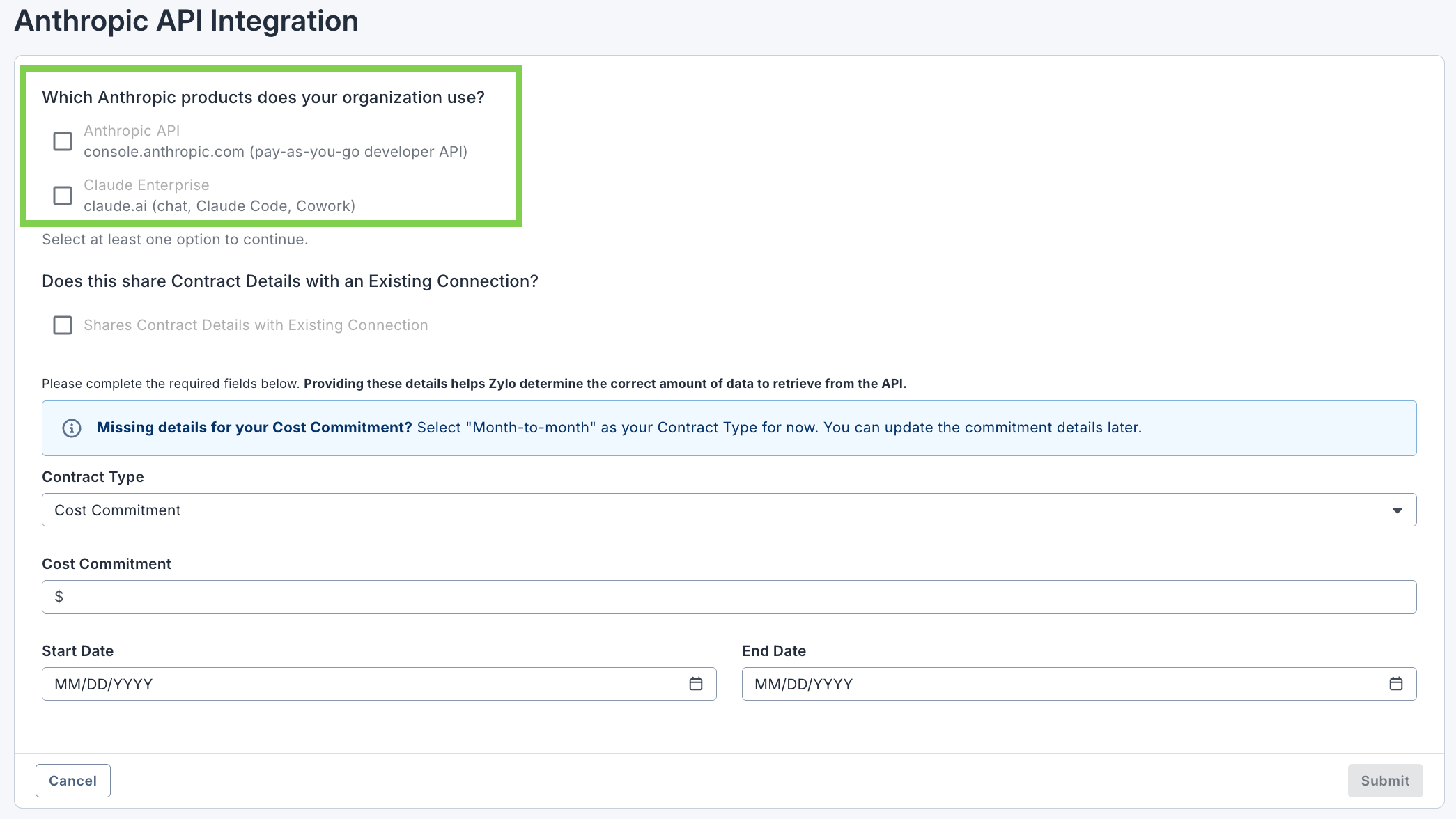This screenshot has width=1456, height=819.
Task: Click 'Missing details for your Cost Commitment?' text
Action: 254,428
